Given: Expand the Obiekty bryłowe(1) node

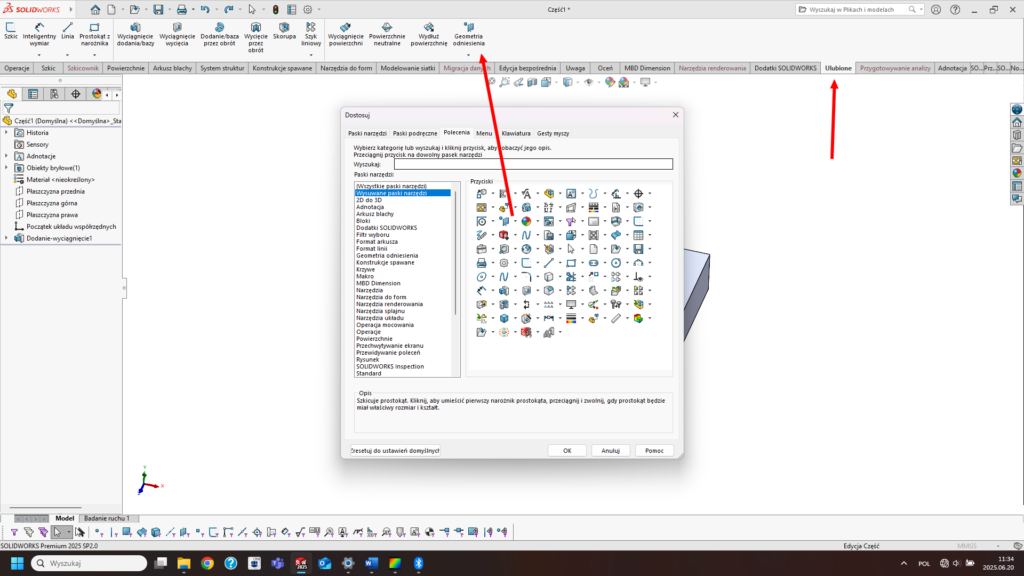Looking at the screenshot, I should click(7, 168).
